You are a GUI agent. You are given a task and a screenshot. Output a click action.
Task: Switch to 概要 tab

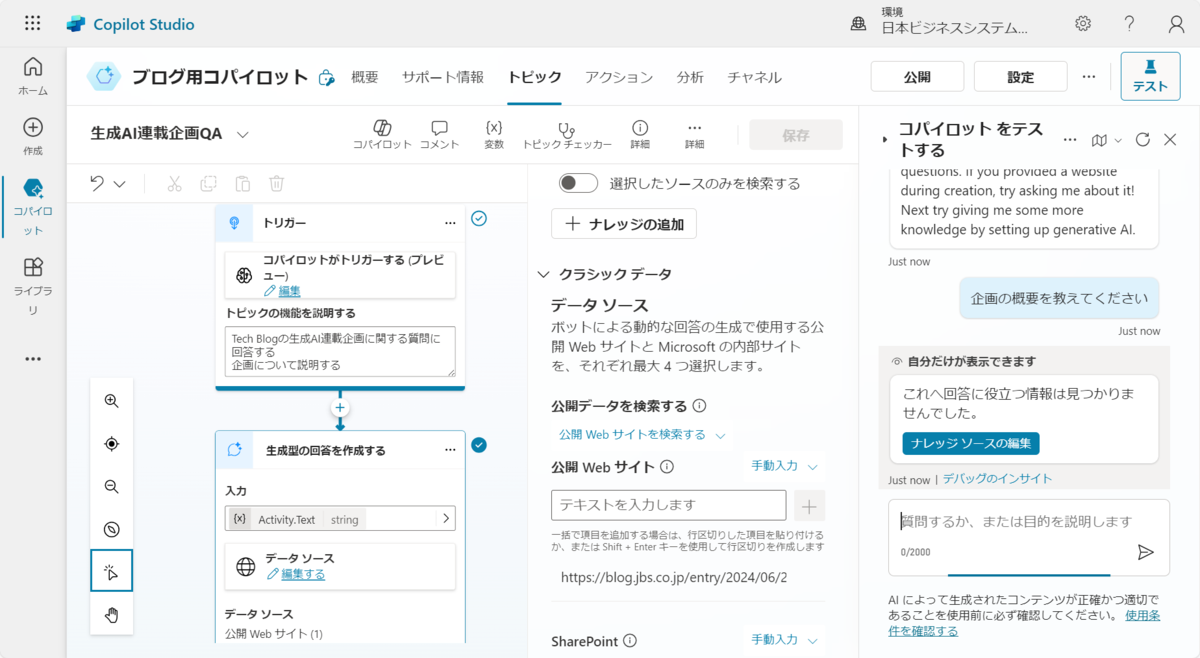[x=365, y=77]
